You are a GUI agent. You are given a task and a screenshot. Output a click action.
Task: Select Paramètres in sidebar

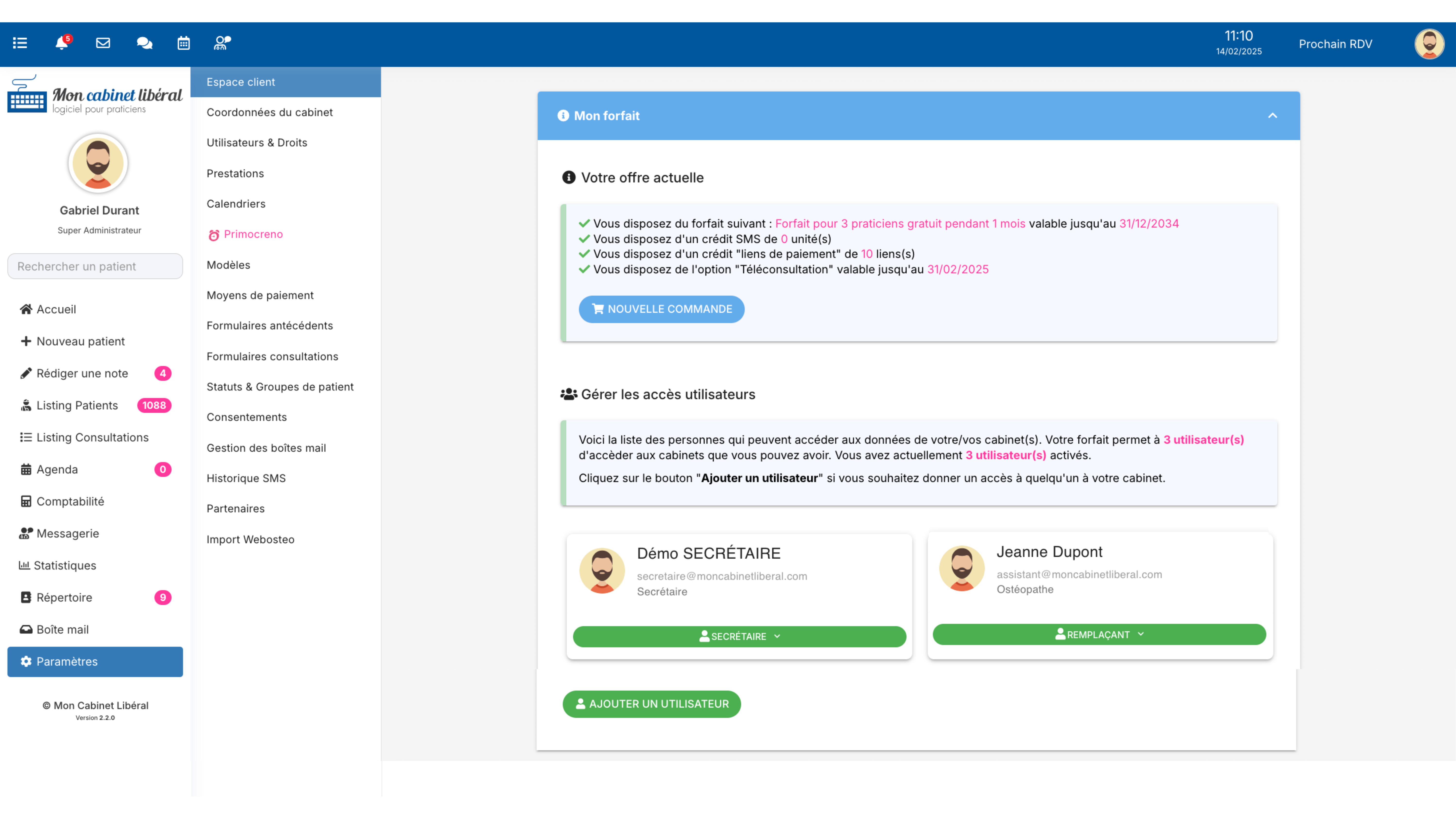coord(95,662)
